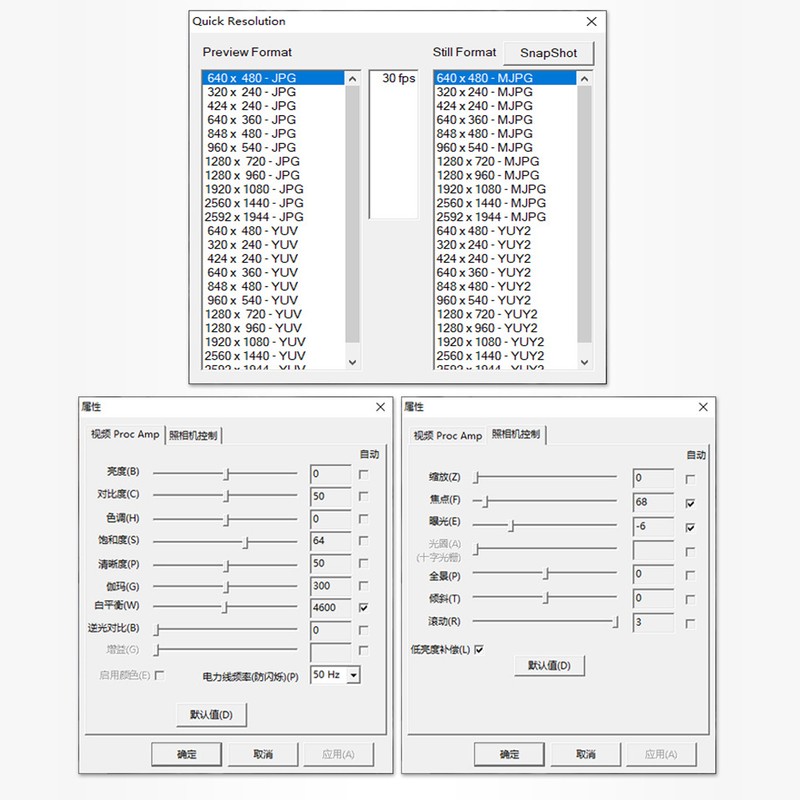Switch to 照相机控制 tab in the brightness dialog
This screenshot has width=800, height=800.
click(x=194, y=435)
